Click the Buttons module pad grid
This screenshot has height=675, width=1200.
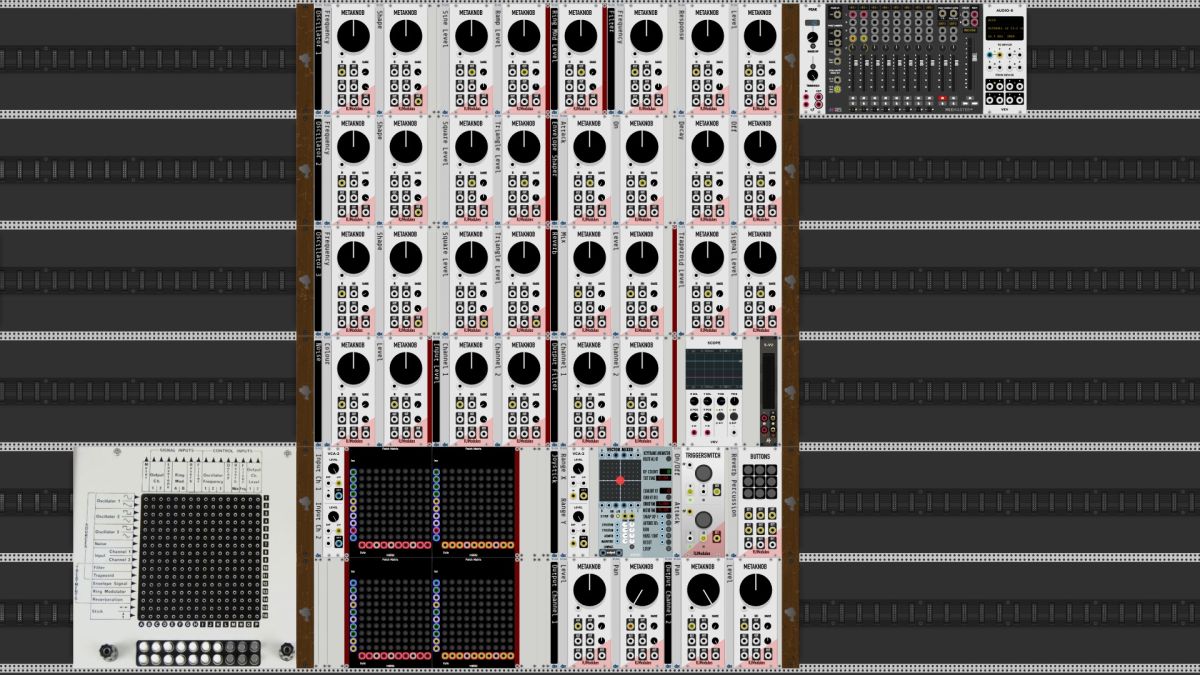click(x=760, y=481)
